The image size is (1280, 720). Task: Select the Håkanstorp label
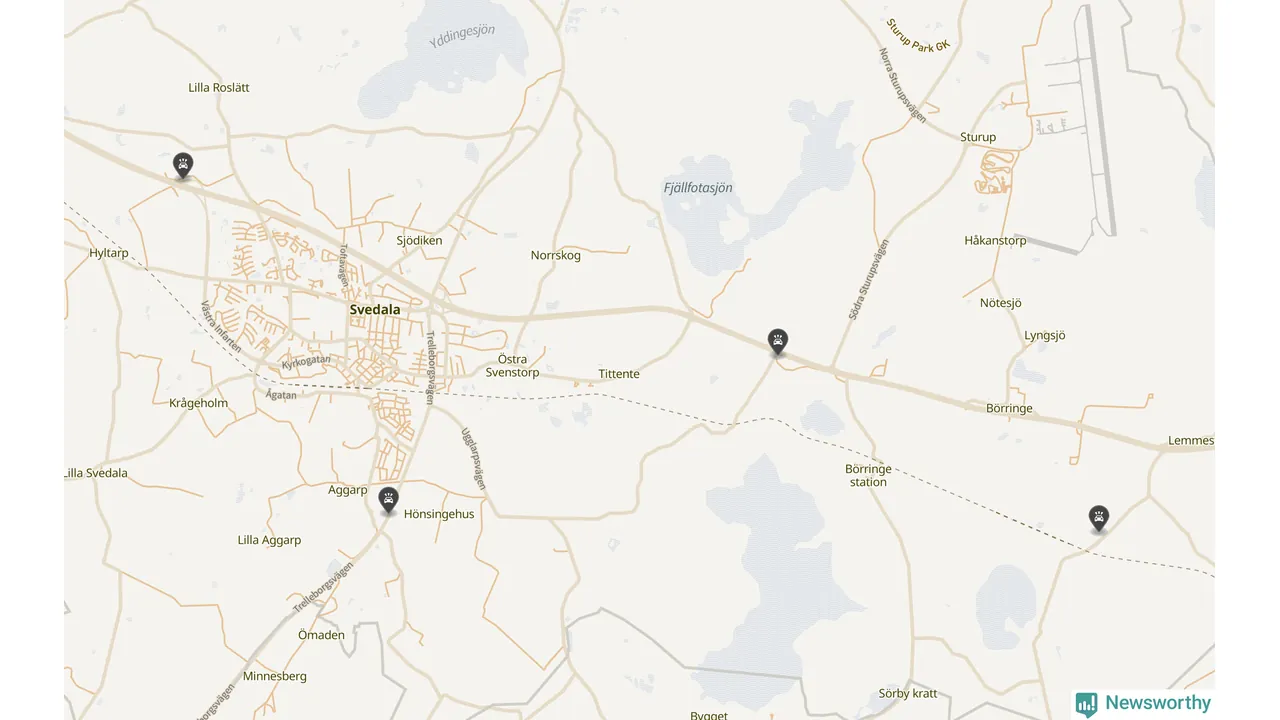coord(995,241)
